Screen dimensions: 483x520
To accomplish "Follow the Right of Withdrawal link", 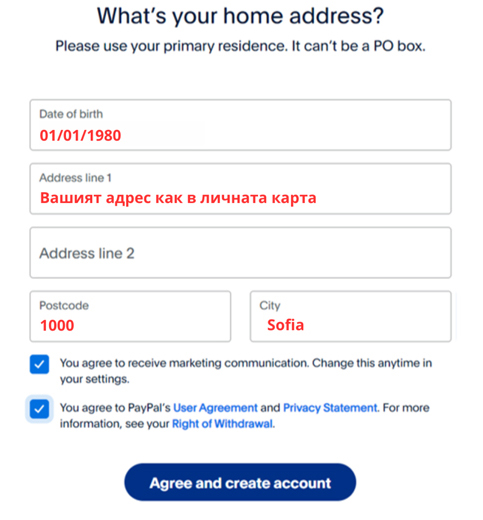I will pyautogui.click(x=222, y=424).
